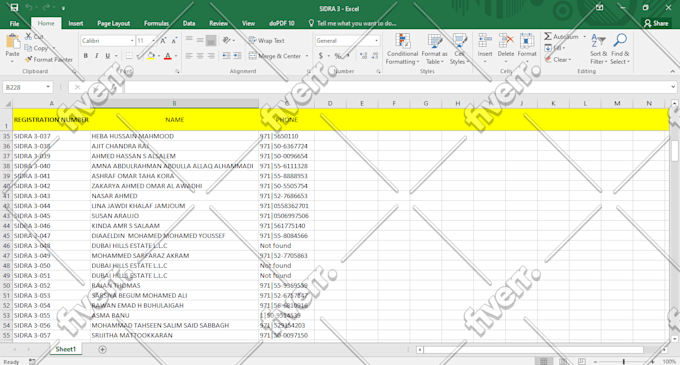680x365 pixels.
Task: Switch to the View tab
Action: pyautogui.click(x=248, y=23)
